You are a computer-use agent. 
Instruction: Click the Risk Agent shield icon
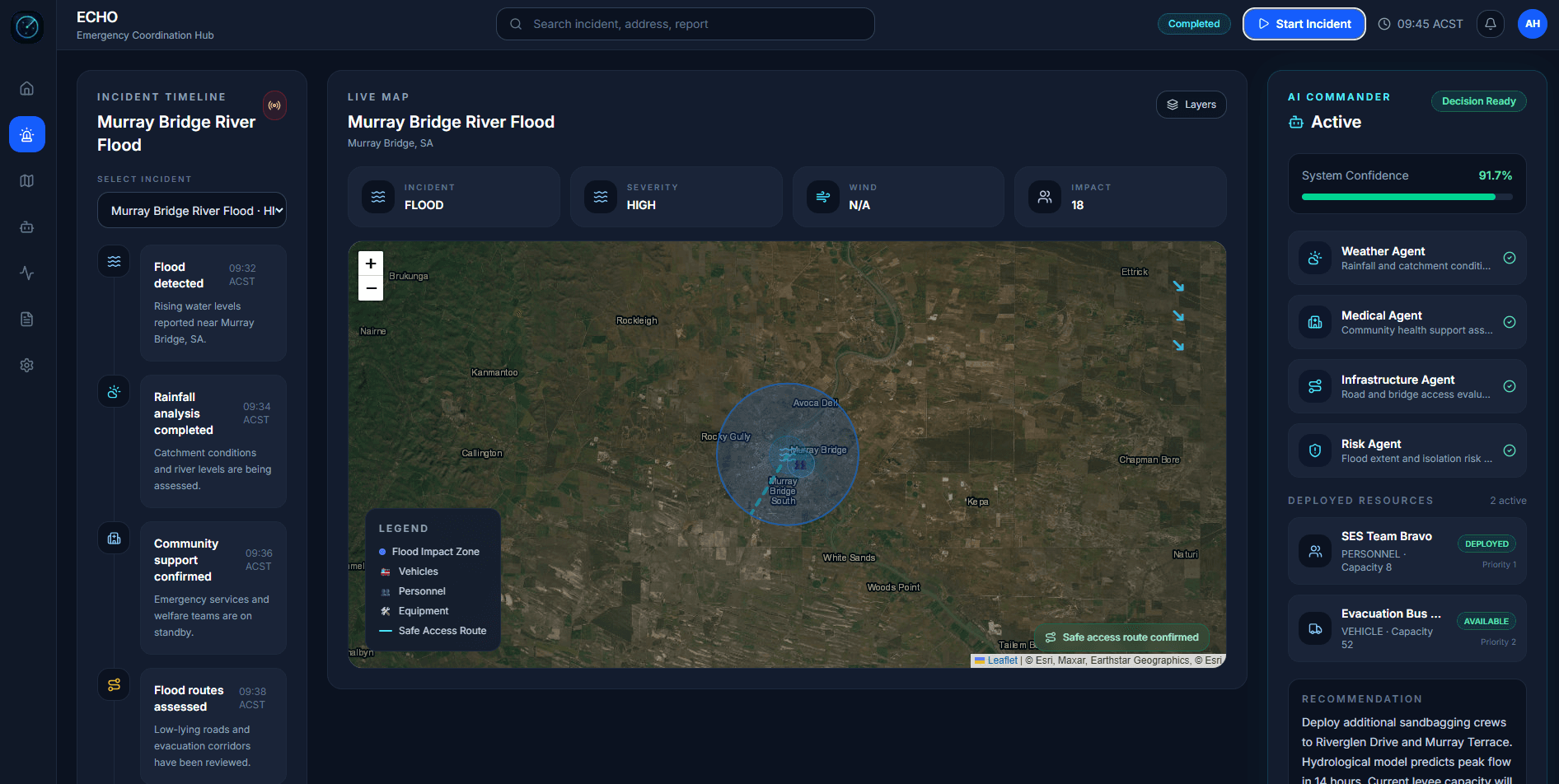coord(1315,450)
